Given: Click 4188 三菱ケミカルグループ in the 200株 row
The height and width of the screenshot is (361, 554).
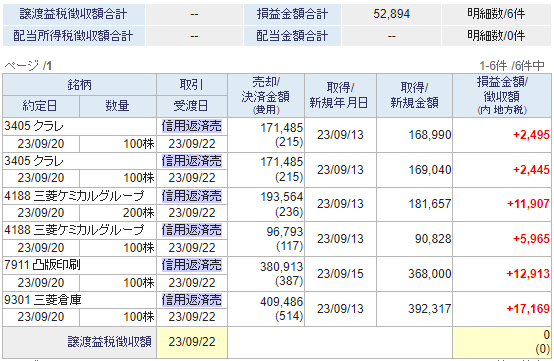Looking at the screenshot, I should click(x=74, y=195).
